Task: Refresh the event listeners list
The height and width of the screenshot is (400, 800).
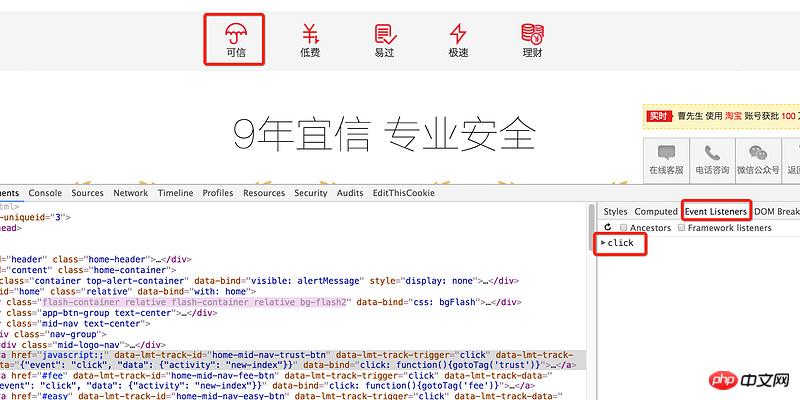Action: 607,228
